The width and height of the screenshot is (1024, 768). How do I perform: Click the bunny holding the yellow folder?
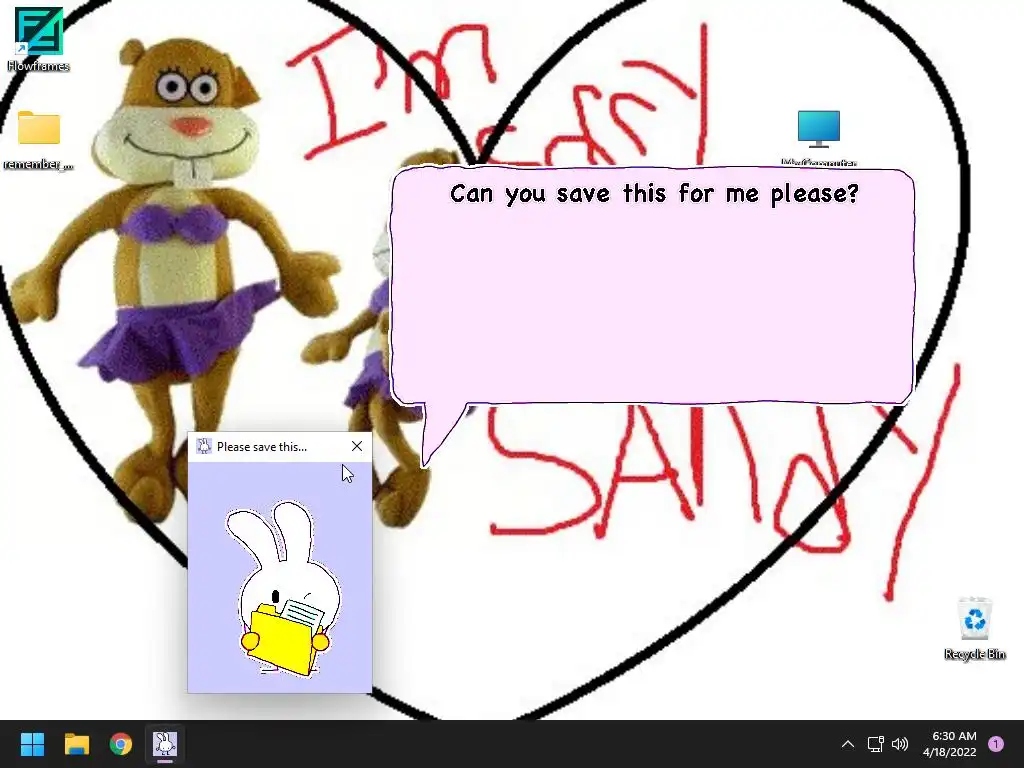click(283, 589)
